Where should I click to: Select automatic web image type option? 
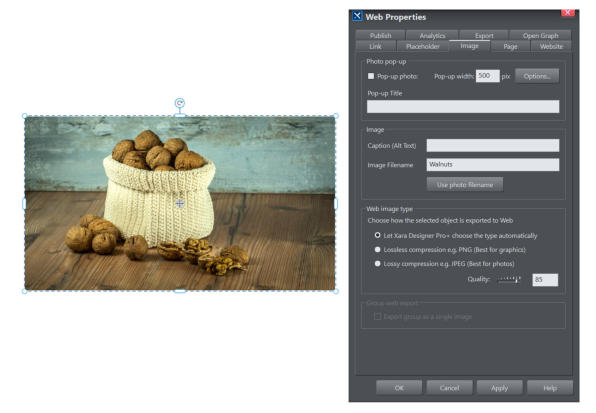pos(377,235)
